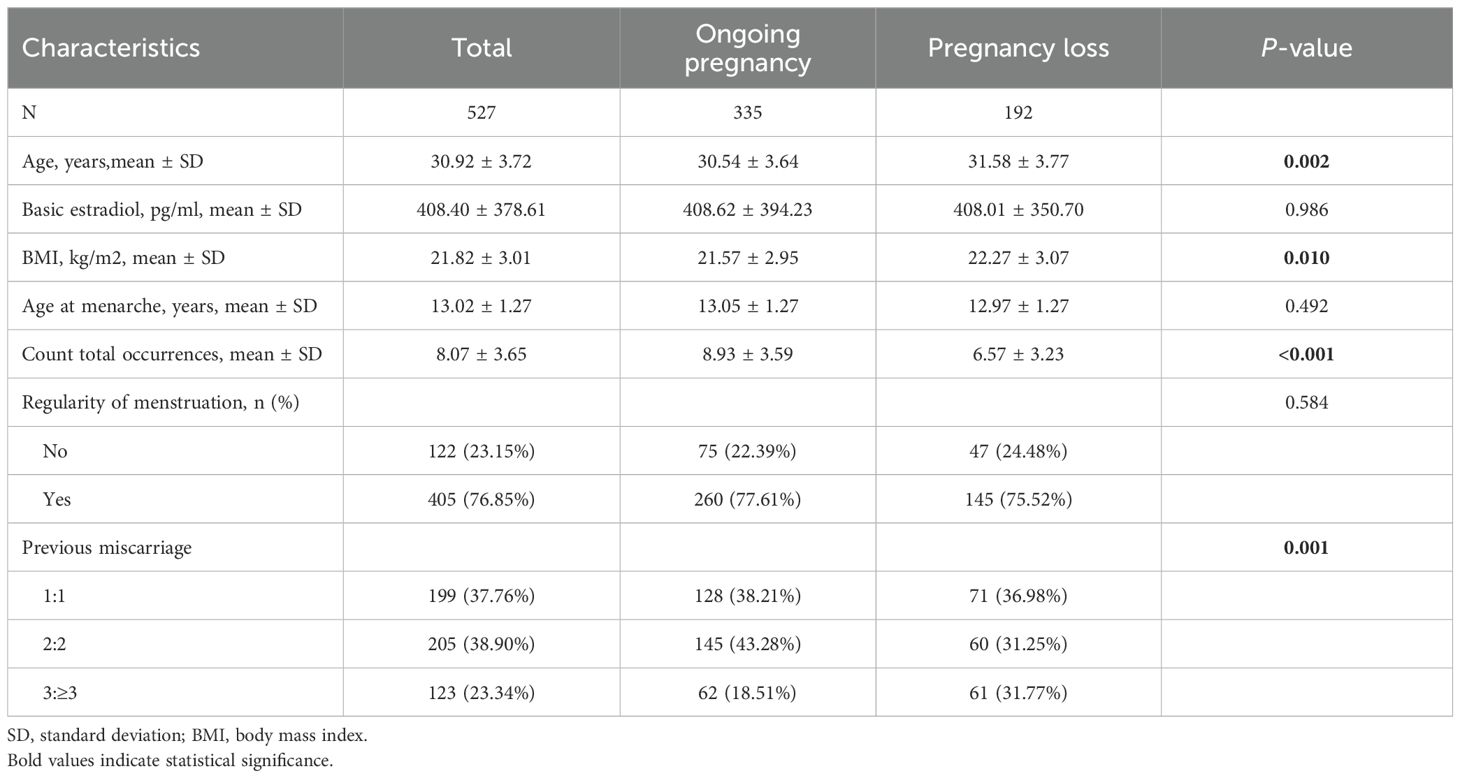Screen dimensions: 1460x778
Task: Click the bold P-value <0.001
Action: 1306,354
